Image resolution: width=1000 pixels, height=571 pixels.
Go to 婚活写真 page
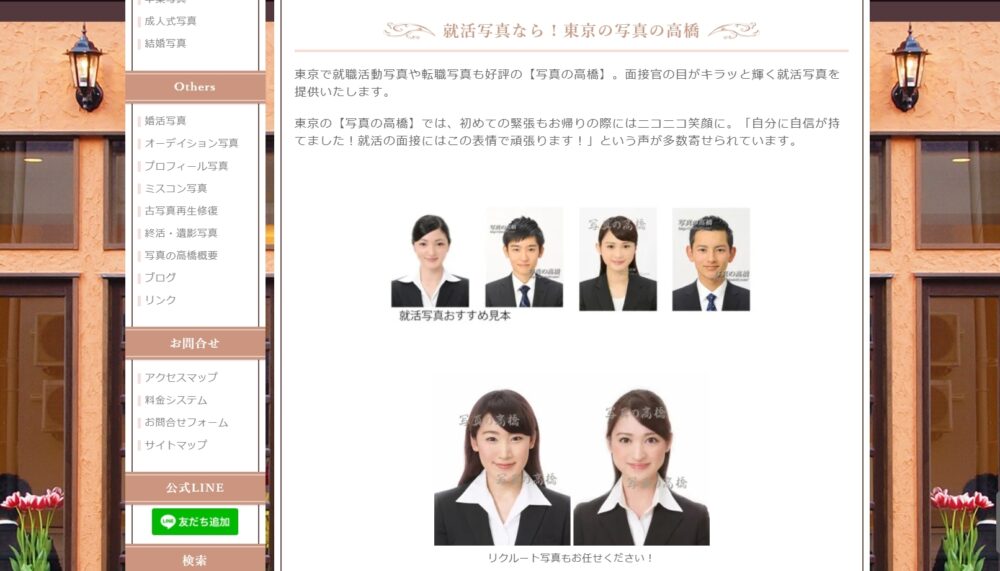click(x=165, y=121)
